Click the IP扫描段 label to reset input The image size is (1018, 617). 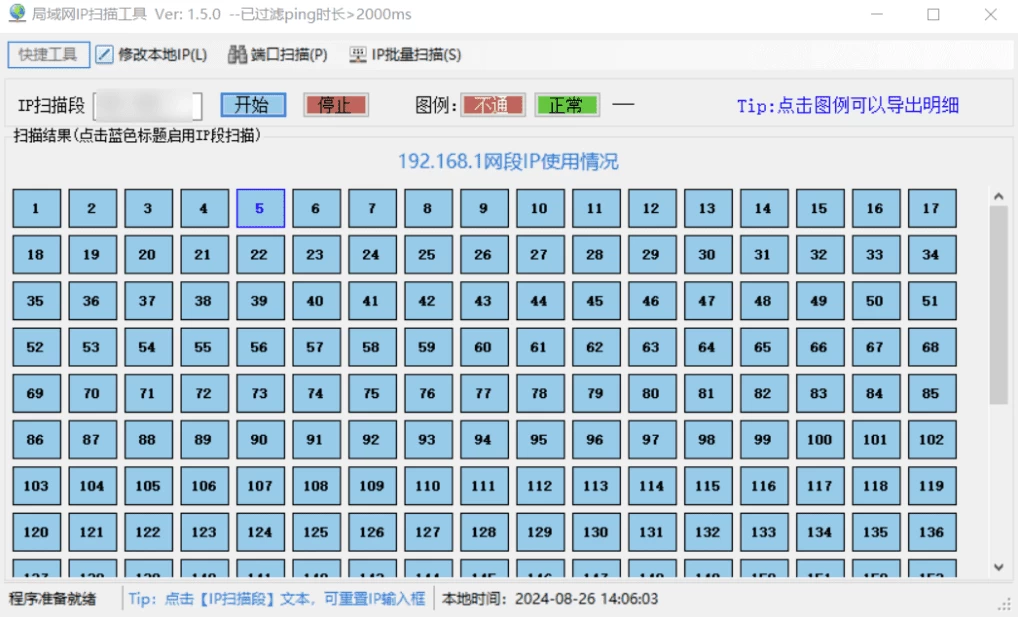(x=52, y=106)
